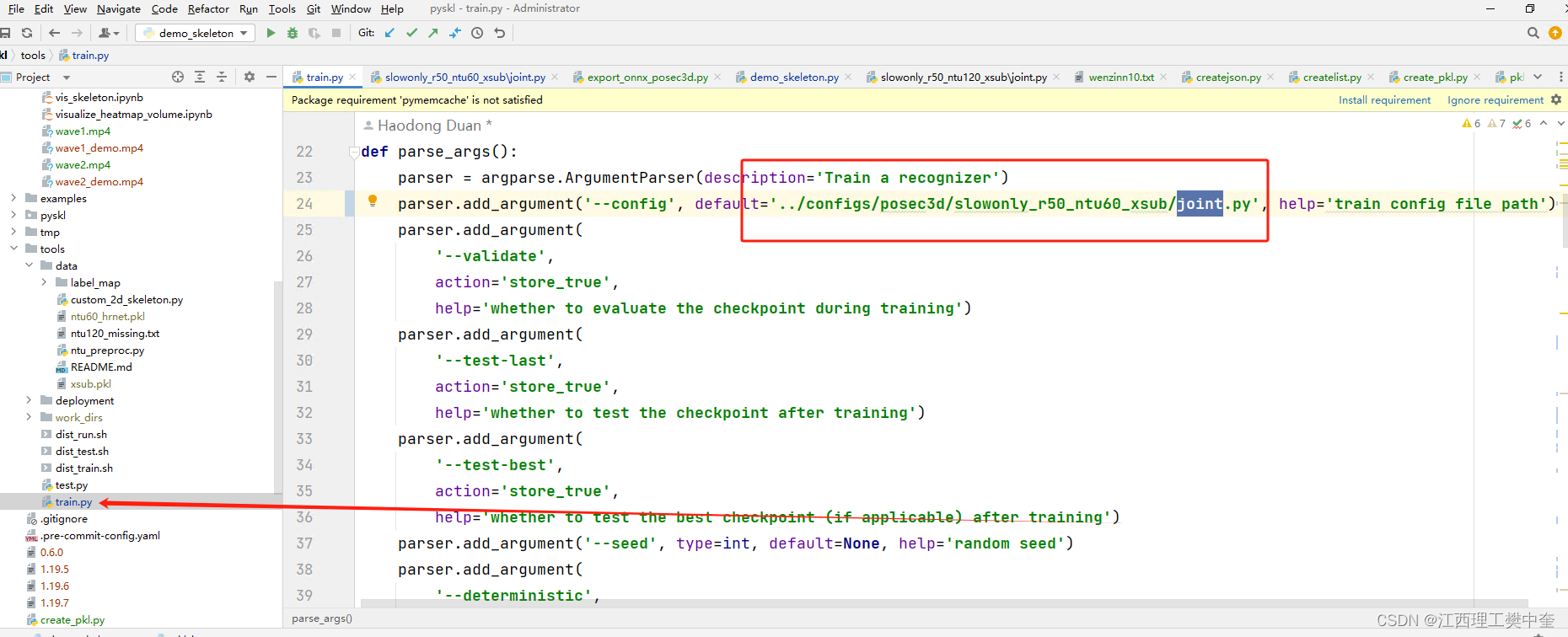Open the demo_skeleton run configuration dropdown
The height and width of the screenshot is (637, 1568).
196,33
